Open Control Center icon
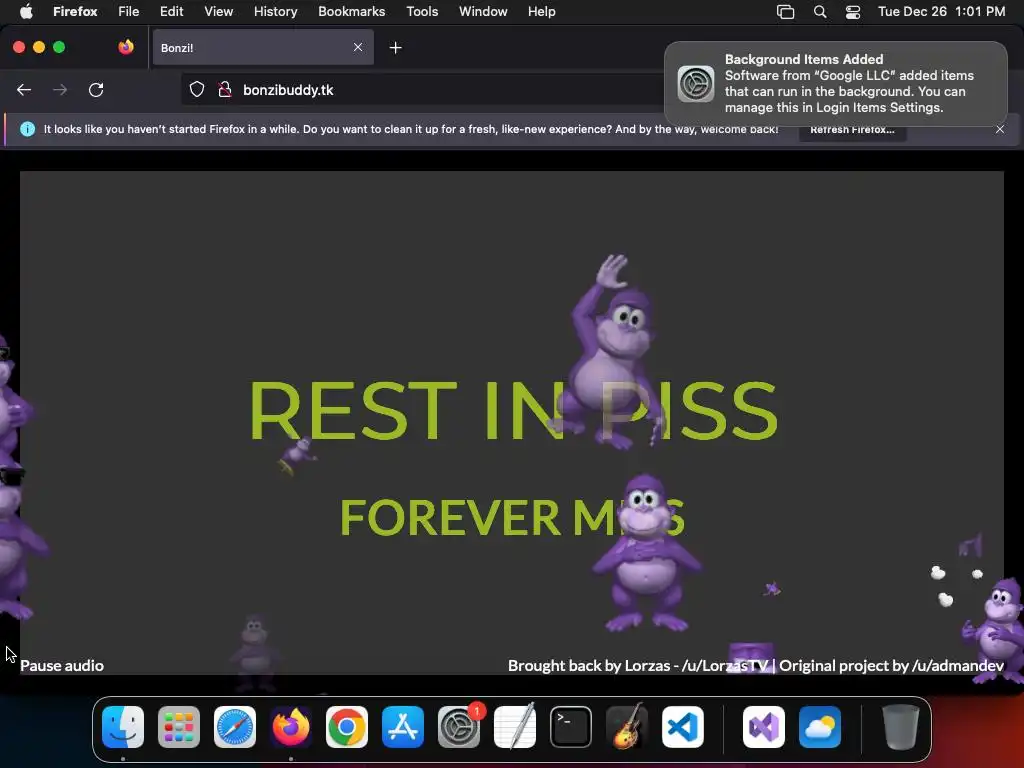Viewport: 1024px width, 768px height. pos(853,12)
